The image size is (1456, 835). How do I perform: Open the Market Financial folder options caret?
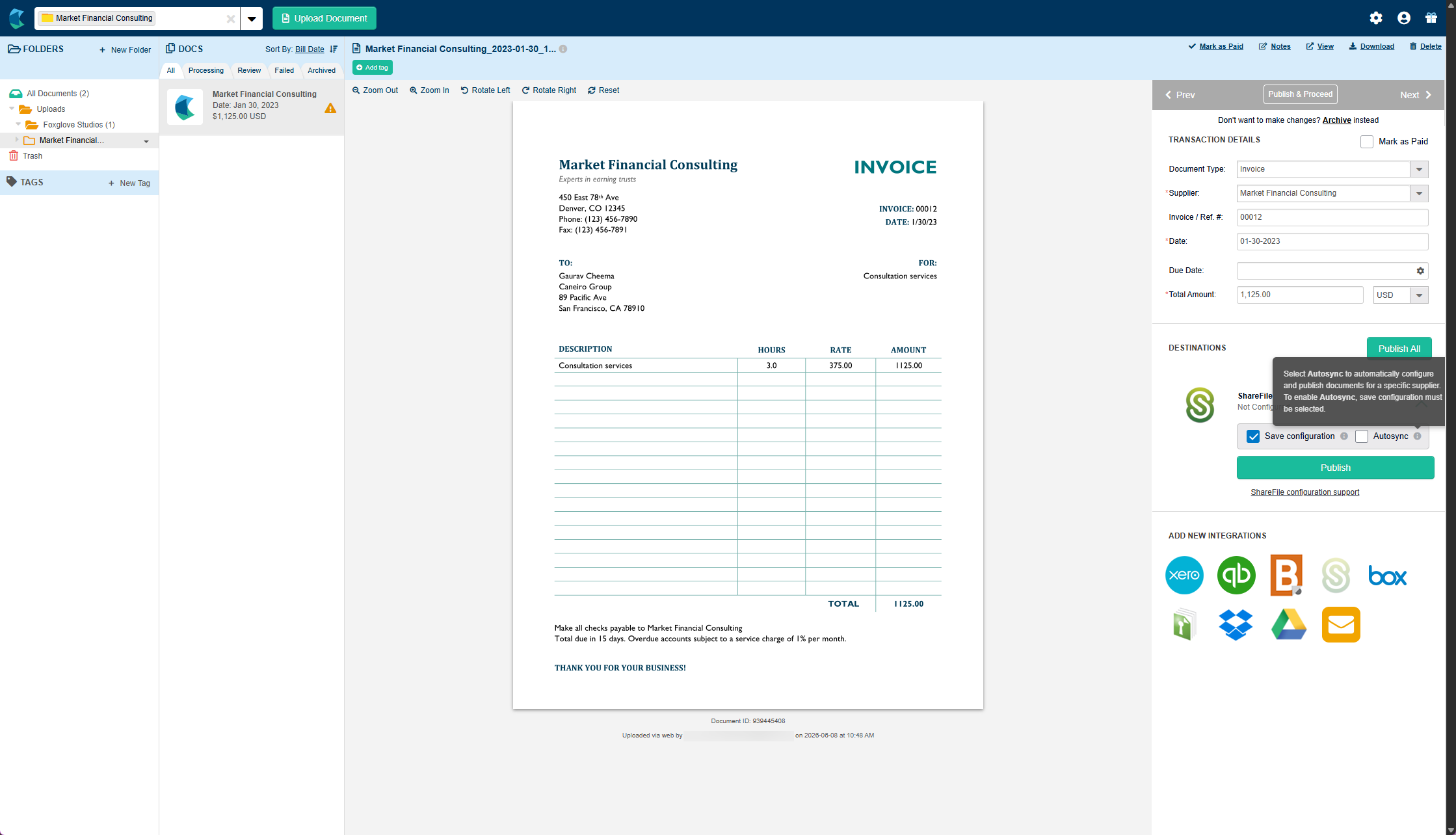click(x=146, y=141)
